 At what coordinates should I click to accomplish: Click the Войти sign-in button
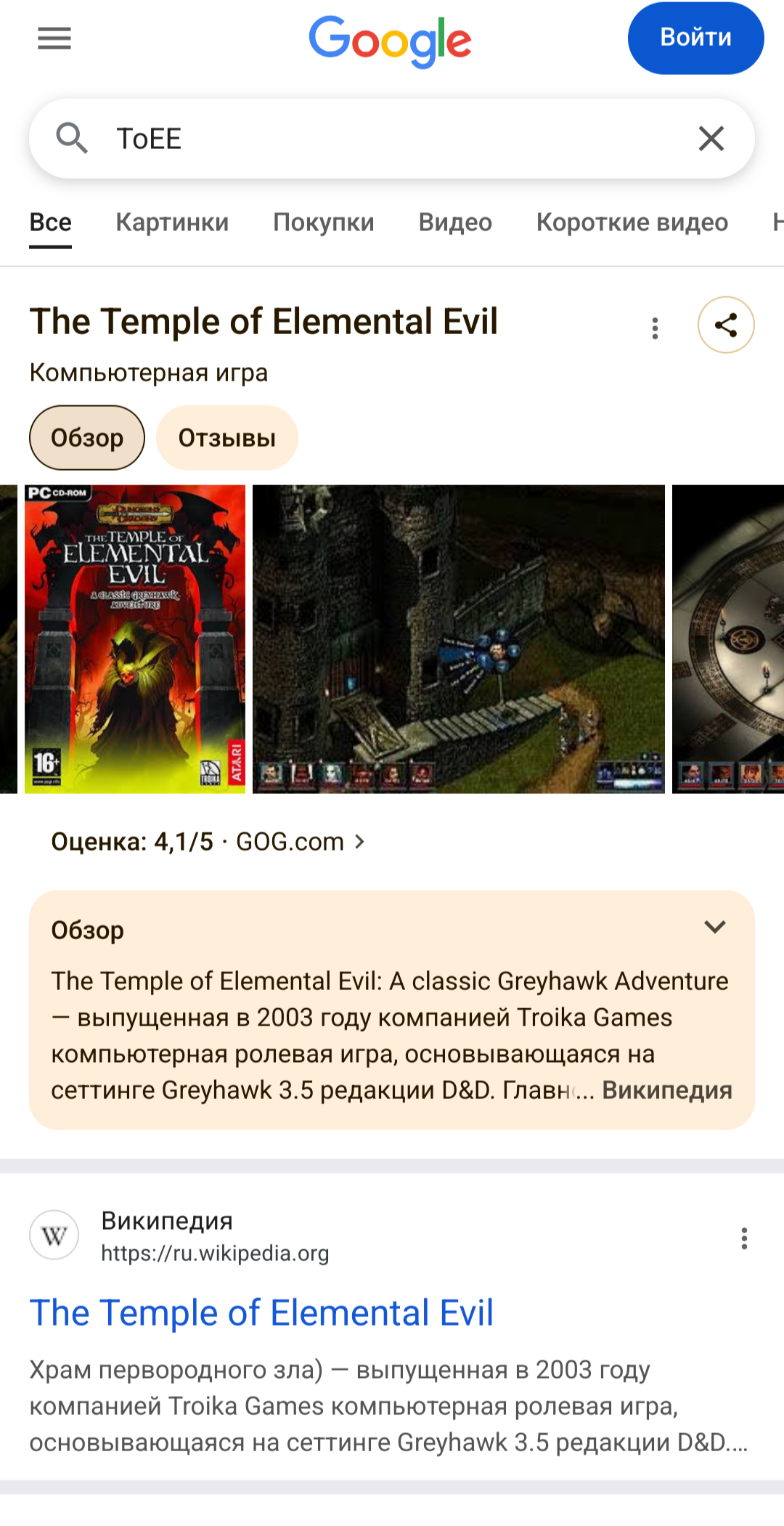pyautogui.click(x=695, y=38)
